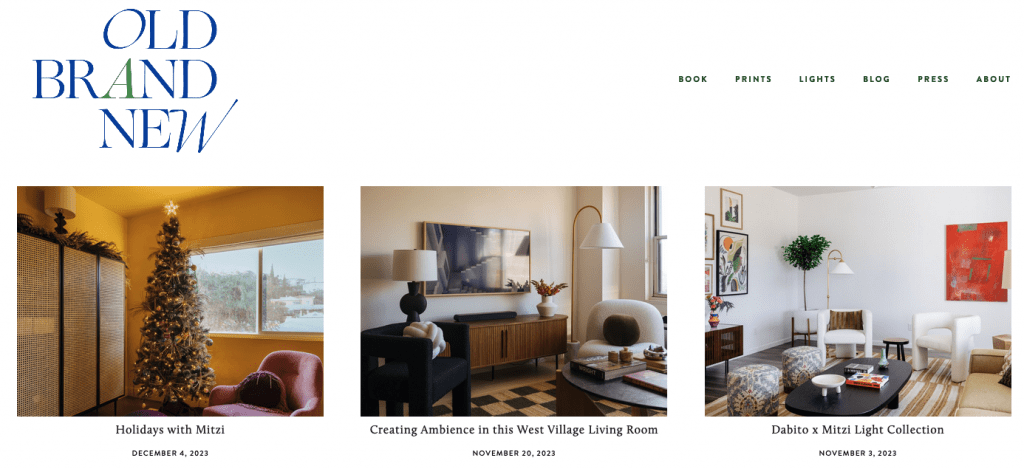
Task: Open the West Village living room photo
Action: tap(513, 301)
